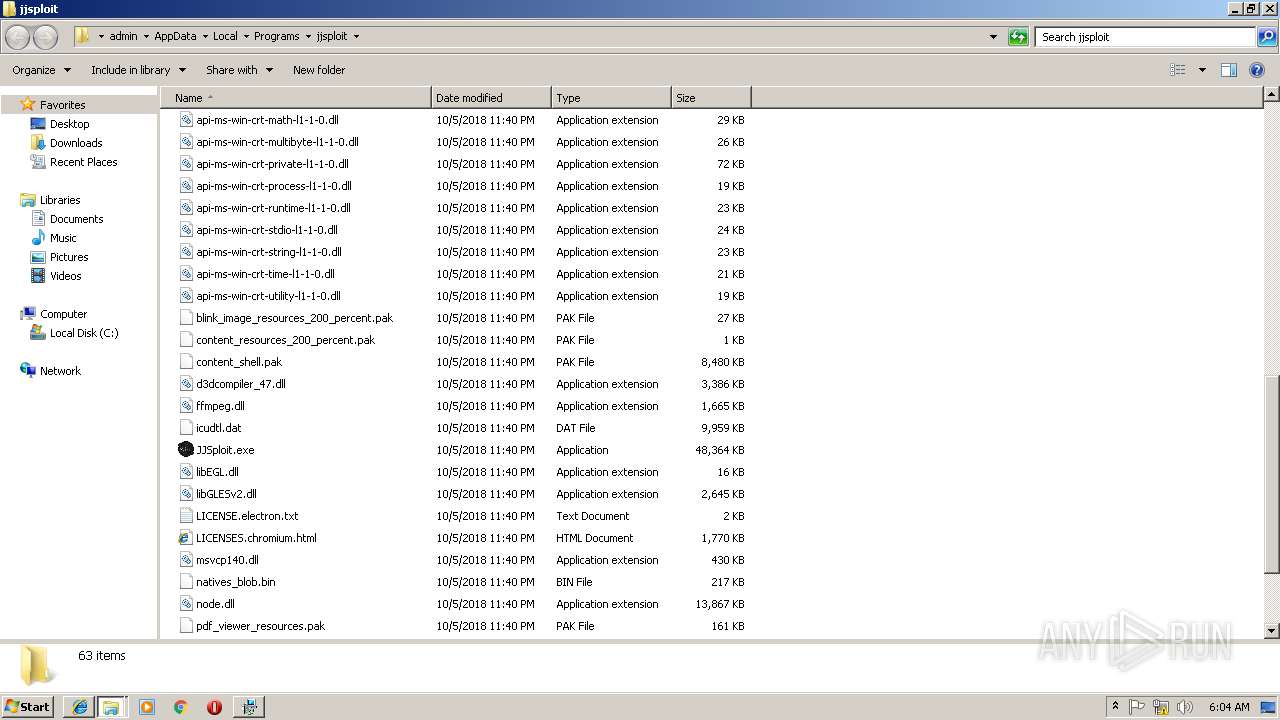This screenshot has width=1280, height=720.
Task: Open the Include in library dropdown
Action: (138, 70)
